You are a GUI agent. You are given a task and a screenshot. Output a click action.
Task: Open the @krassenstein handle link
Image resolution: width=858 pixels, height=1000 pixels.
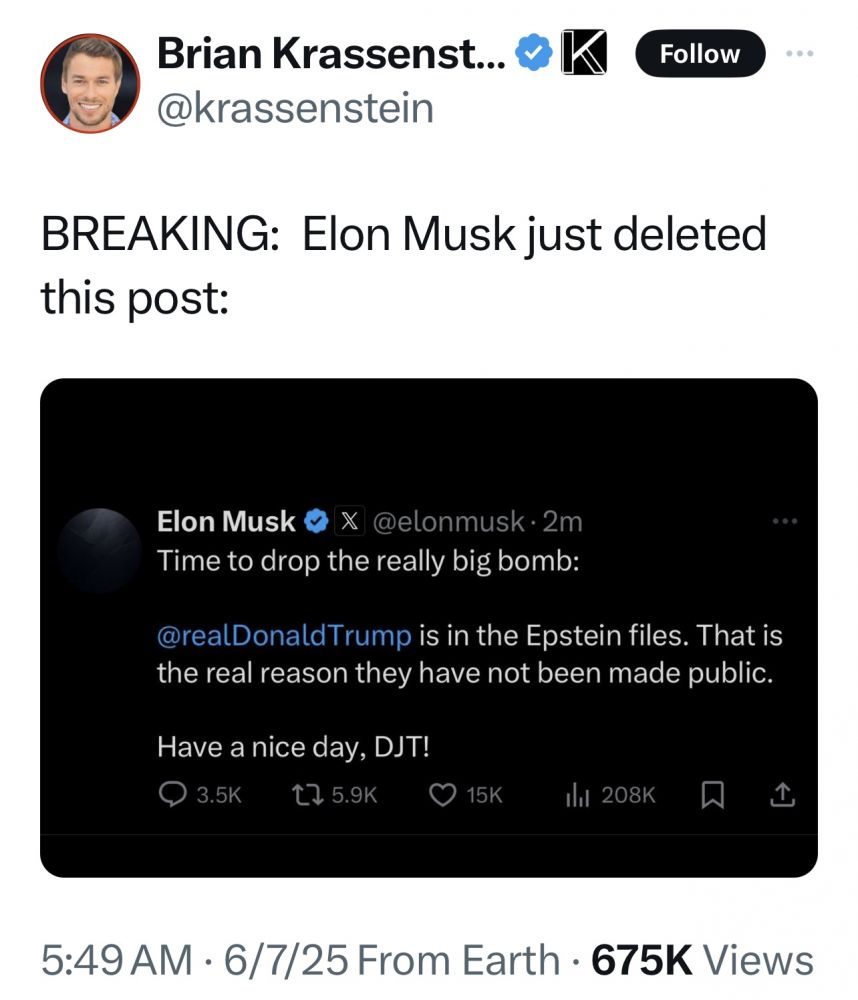click(295, 106)
